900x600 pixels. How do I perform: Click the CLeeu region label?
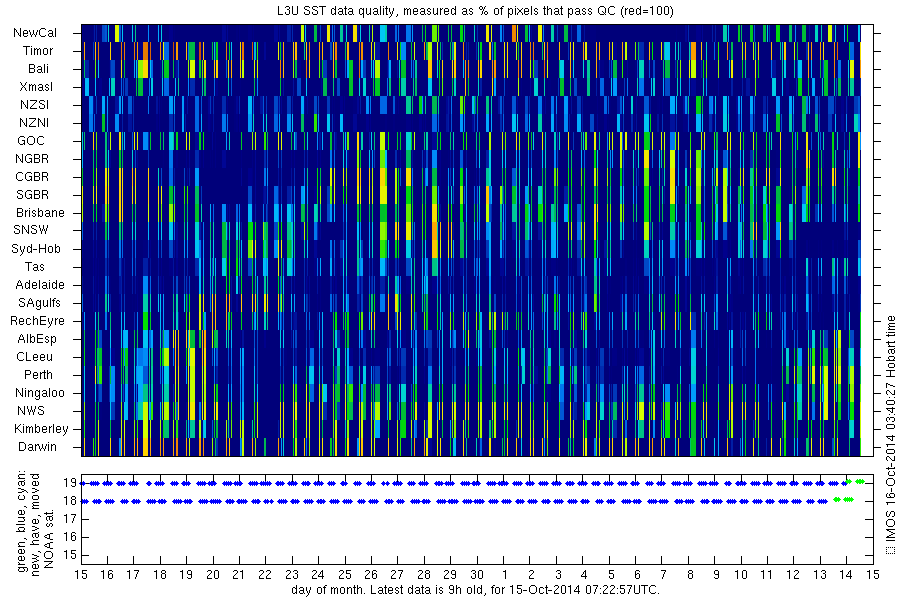click(34, 357)
